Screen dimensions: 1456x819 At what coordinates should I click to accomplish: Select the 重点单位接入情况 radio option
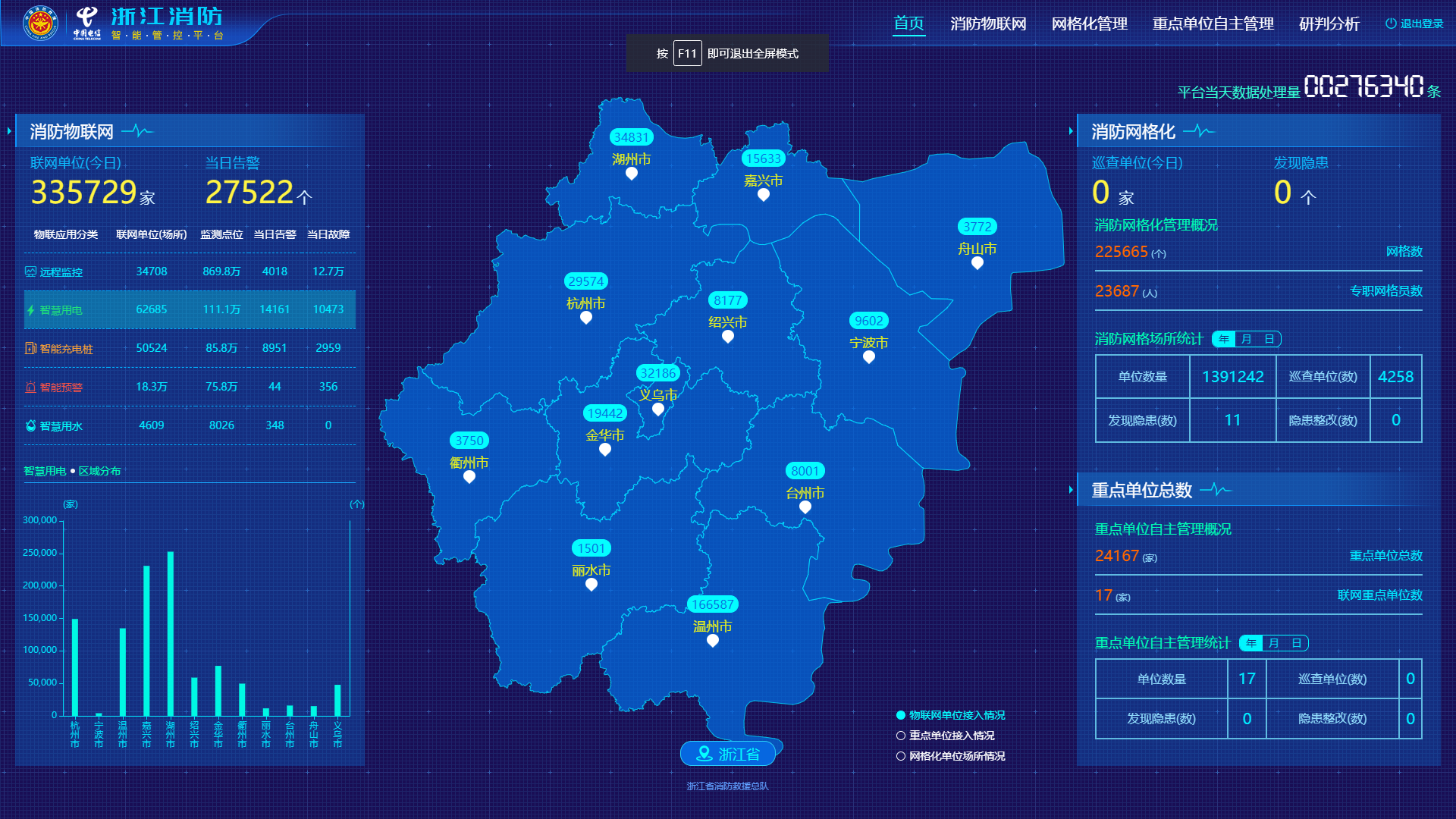pyautogui.click(x=901, y=736)
